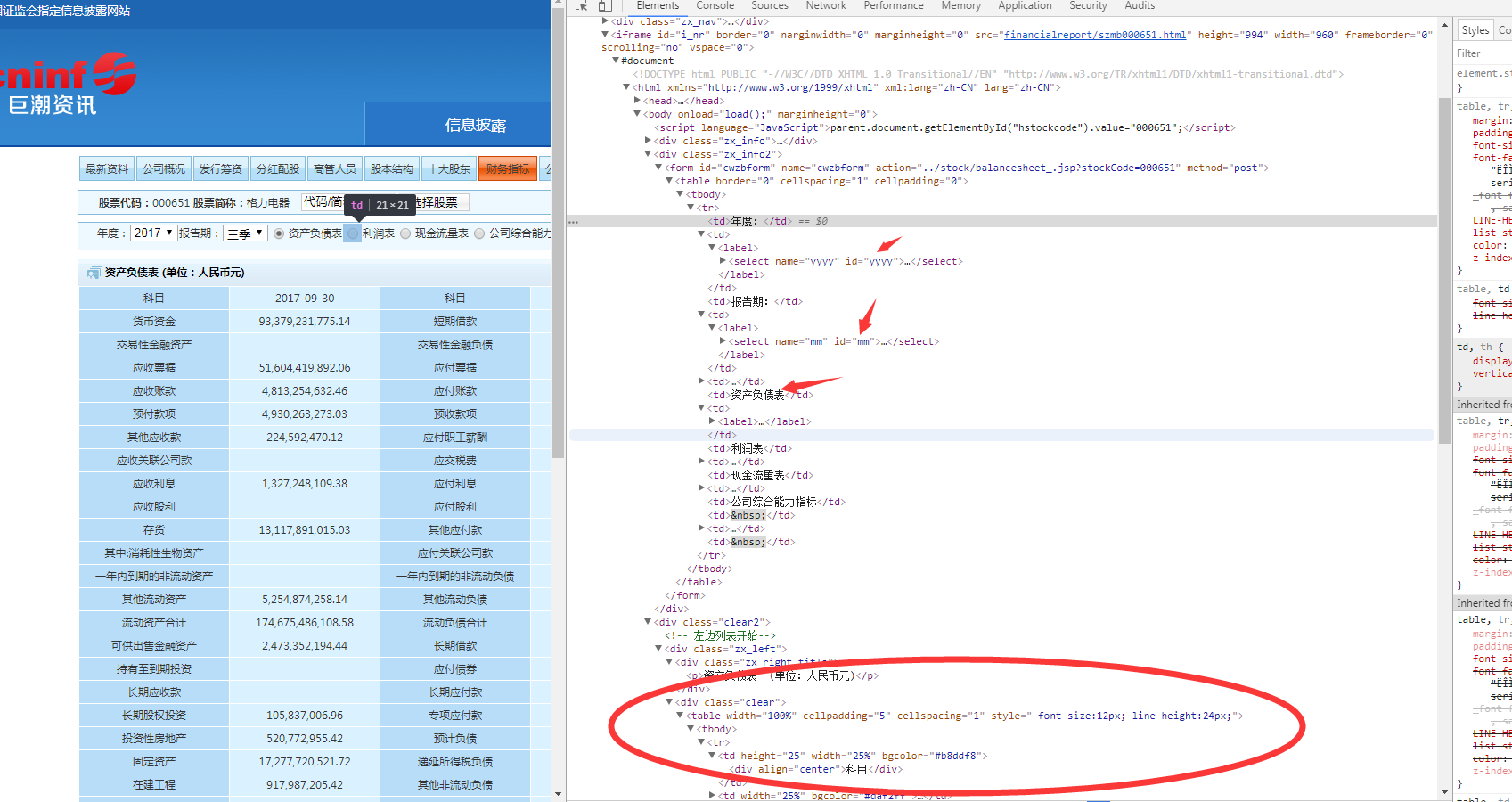Image resolution: width=1512 pixels, height=802 pixels.
Task: Switch to the Network tab
Action: [x=826, y=5]
